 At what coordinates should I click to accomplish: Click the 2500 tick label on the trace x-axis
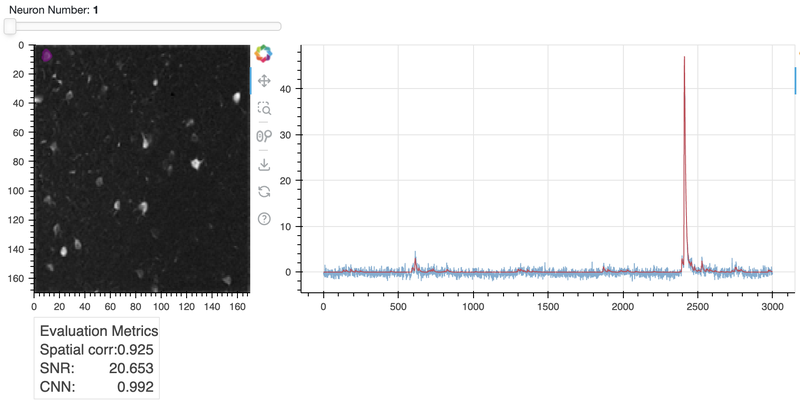[x=697, y=306]
